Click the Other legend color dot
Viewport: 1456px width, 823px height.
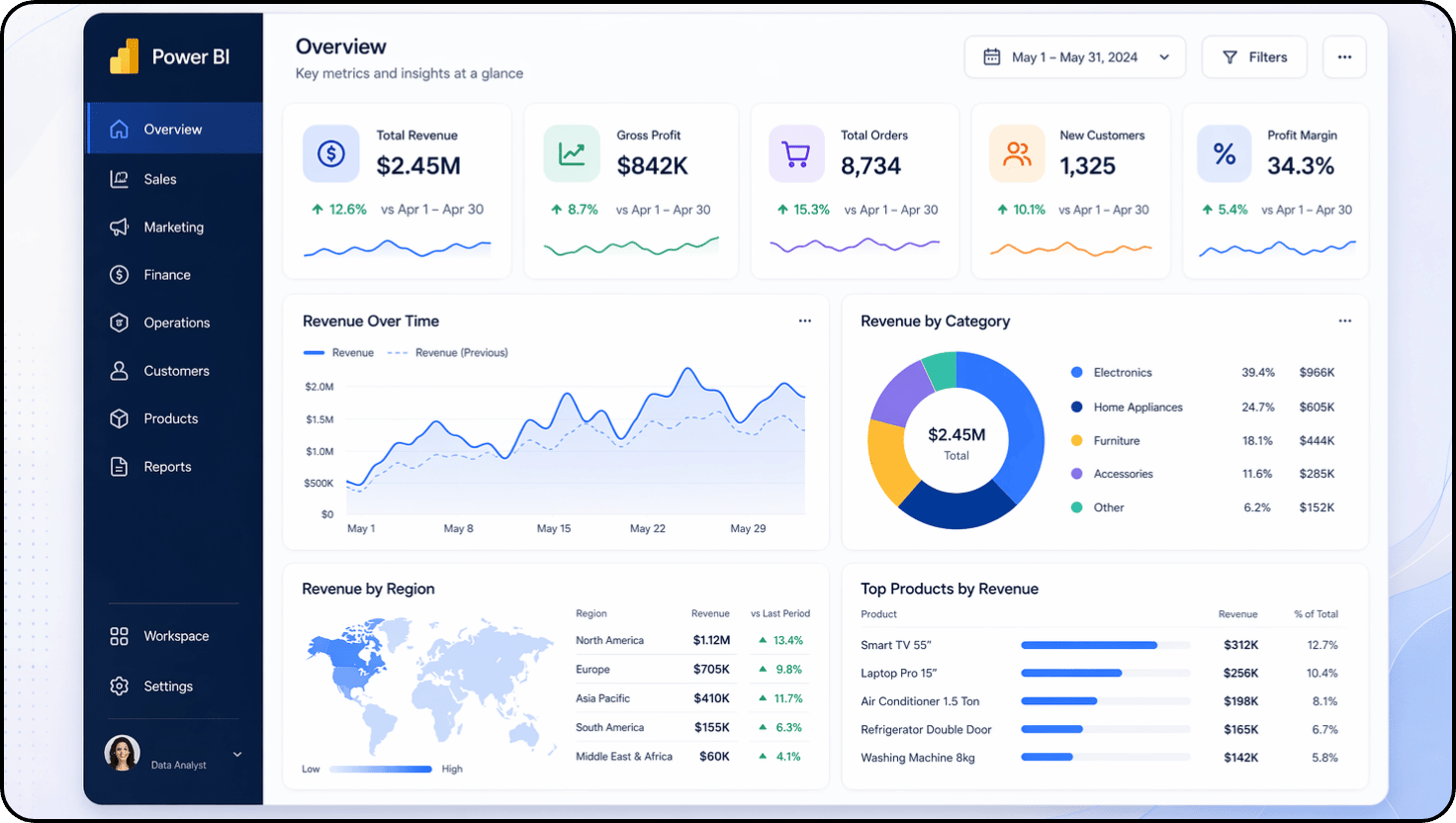[1076, 507]
